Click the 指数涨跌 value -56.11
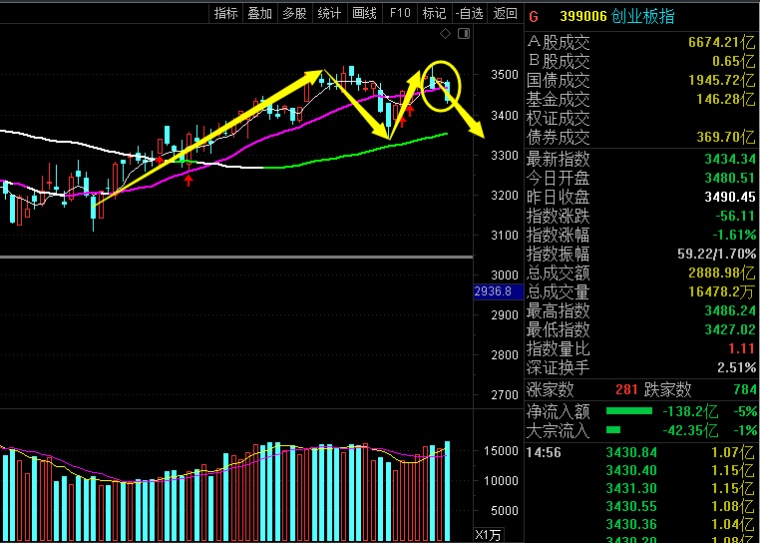The height and width of the screenshot is (543, 760). 736,216
